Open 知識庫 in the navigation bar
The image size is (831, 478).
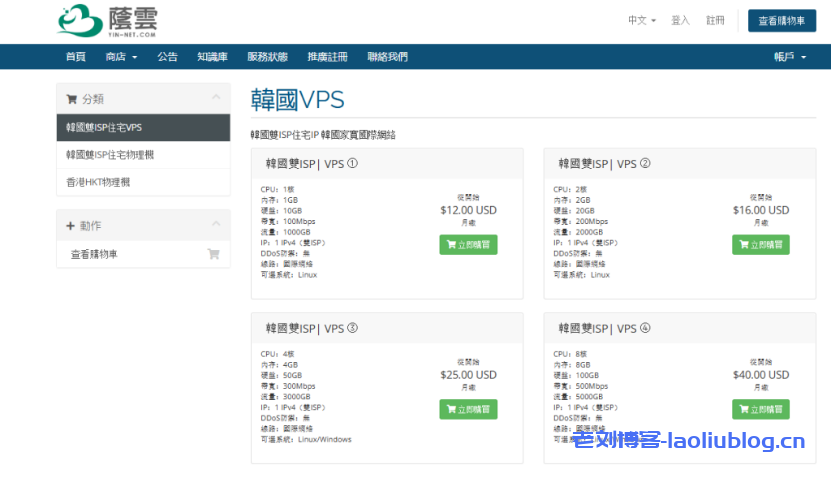pyautogui.click(x=212, y=57)
